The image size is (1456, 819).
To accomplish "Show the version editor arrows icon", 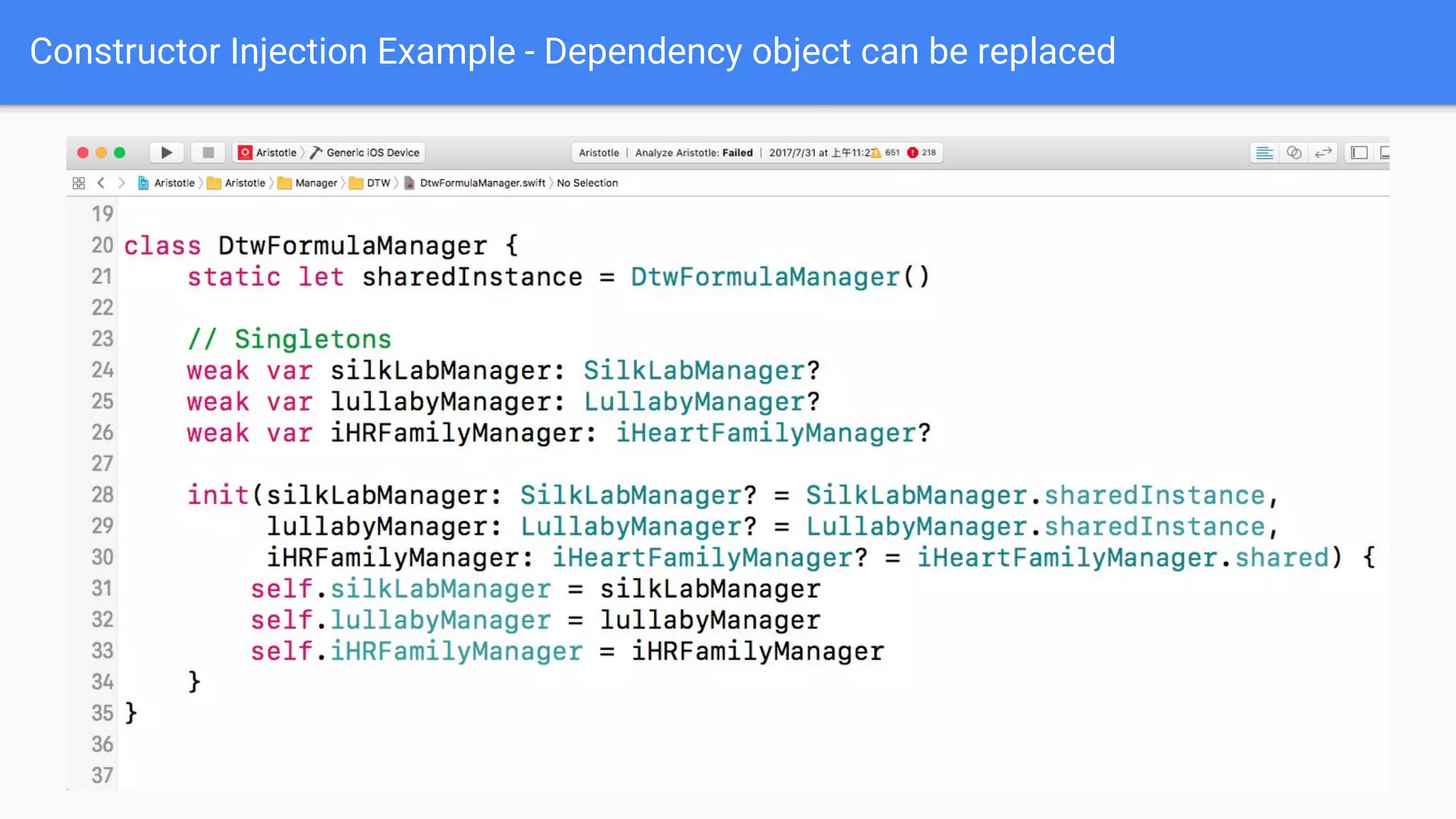I will point(1323,152).
